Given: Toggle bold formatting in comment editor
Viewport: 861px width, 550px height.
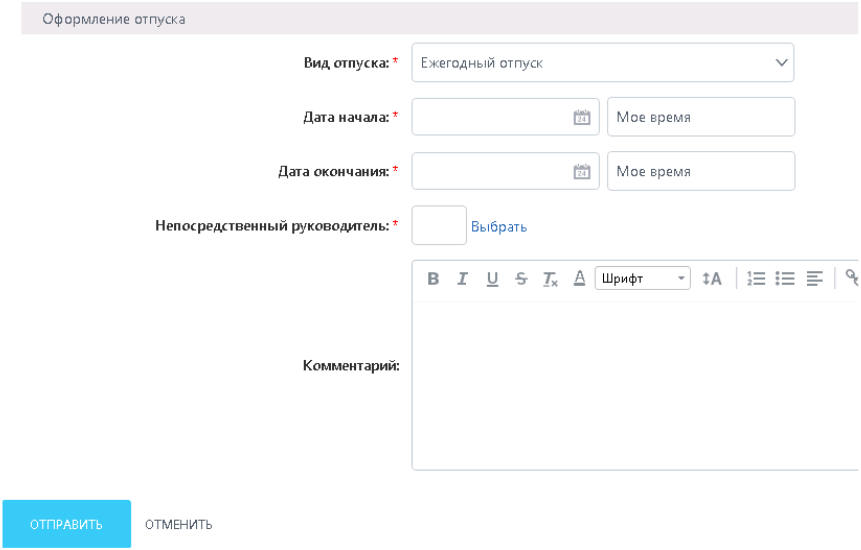Looking at the screenshot, I should (x=433, y=279).
